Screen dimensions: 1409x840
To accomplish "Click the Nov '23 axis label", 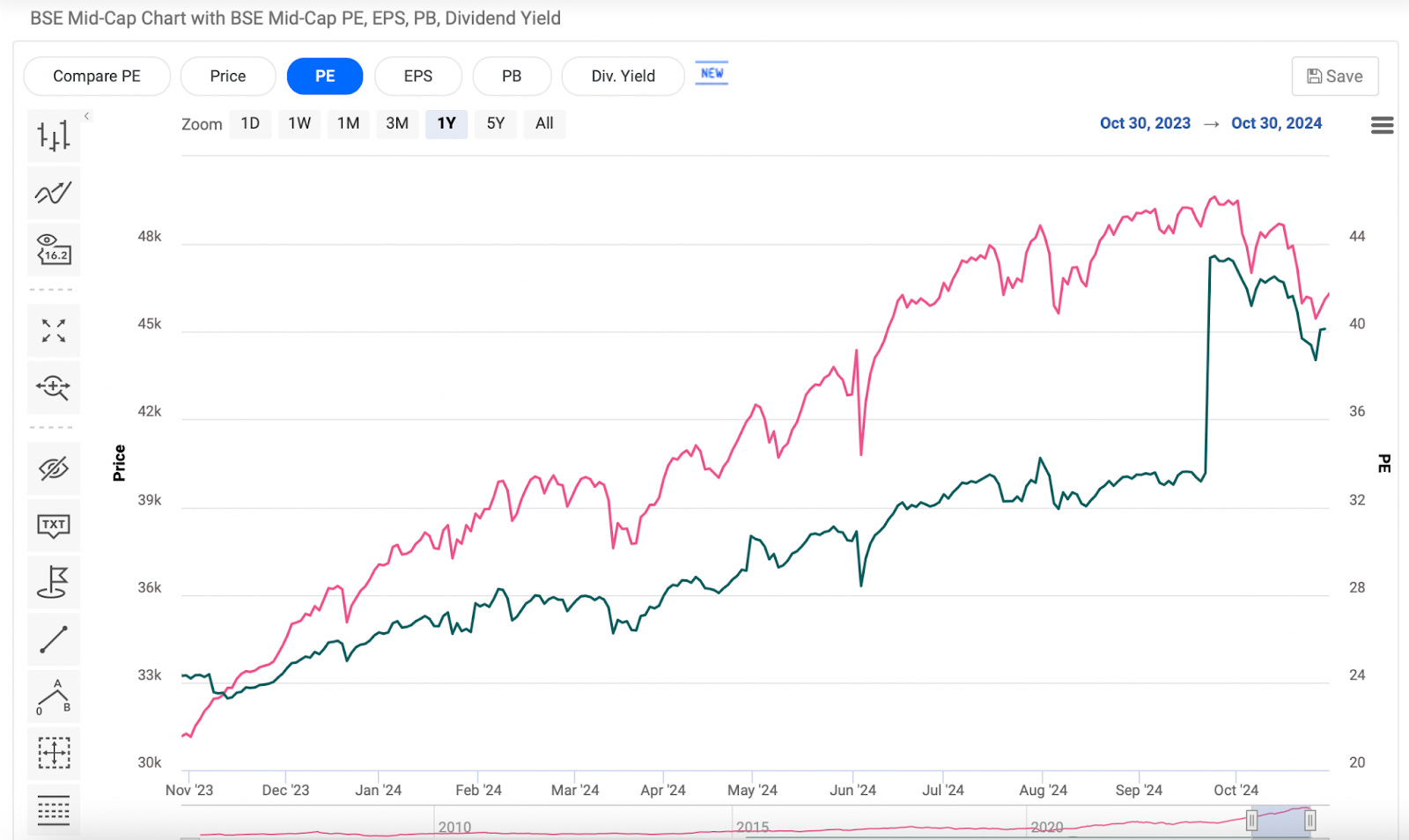I will [x=189, y=791].
